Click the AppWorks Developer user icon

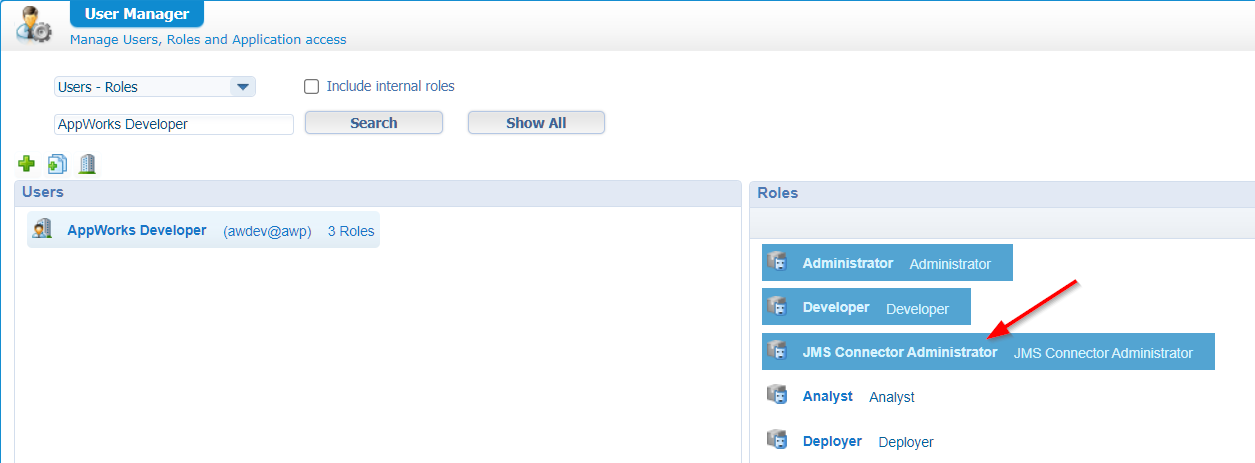tap(42, 230)
